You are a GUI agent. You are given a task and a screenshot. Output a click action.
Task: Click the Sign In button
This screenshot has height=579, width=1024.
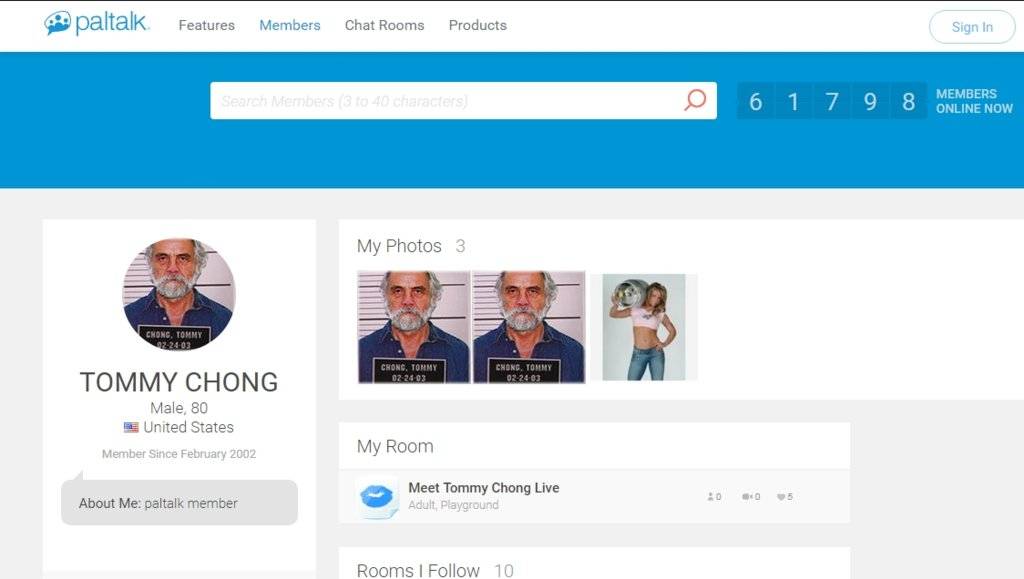[x=971, y=27]
